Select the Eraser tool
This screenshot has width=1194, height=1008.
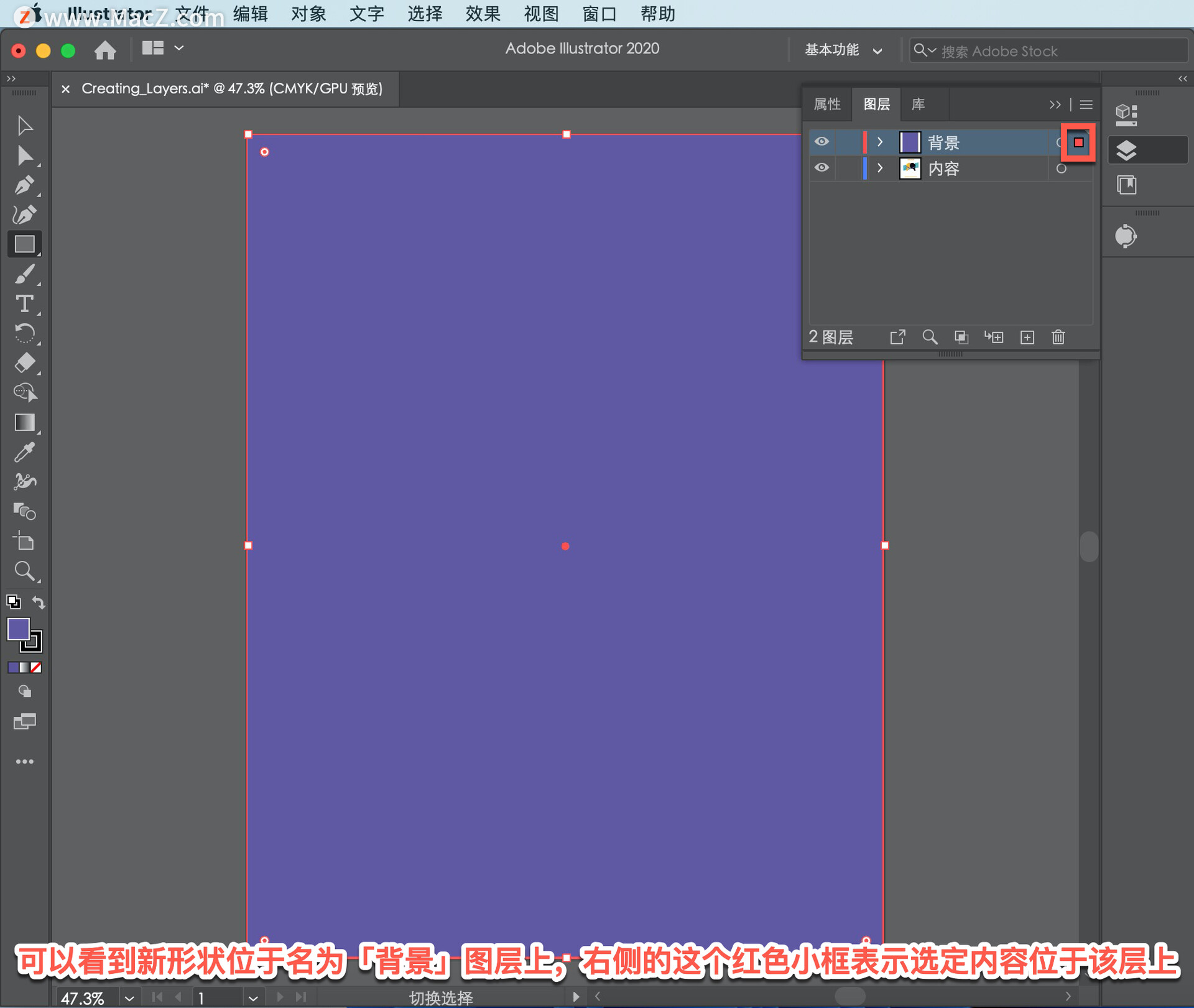pyautogui.click(x=24, y=363)
